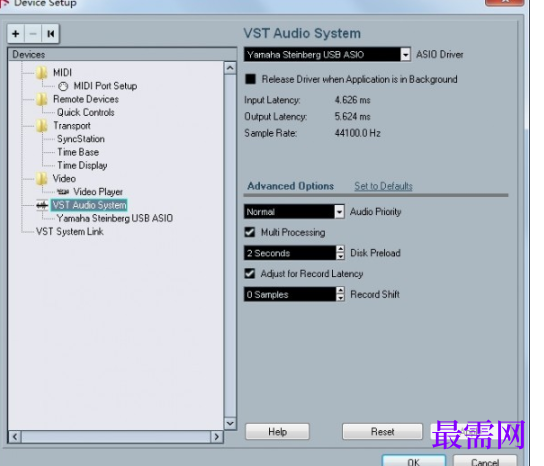
Task: Increase Record Shift with up arrow
Action: [341, 290]
